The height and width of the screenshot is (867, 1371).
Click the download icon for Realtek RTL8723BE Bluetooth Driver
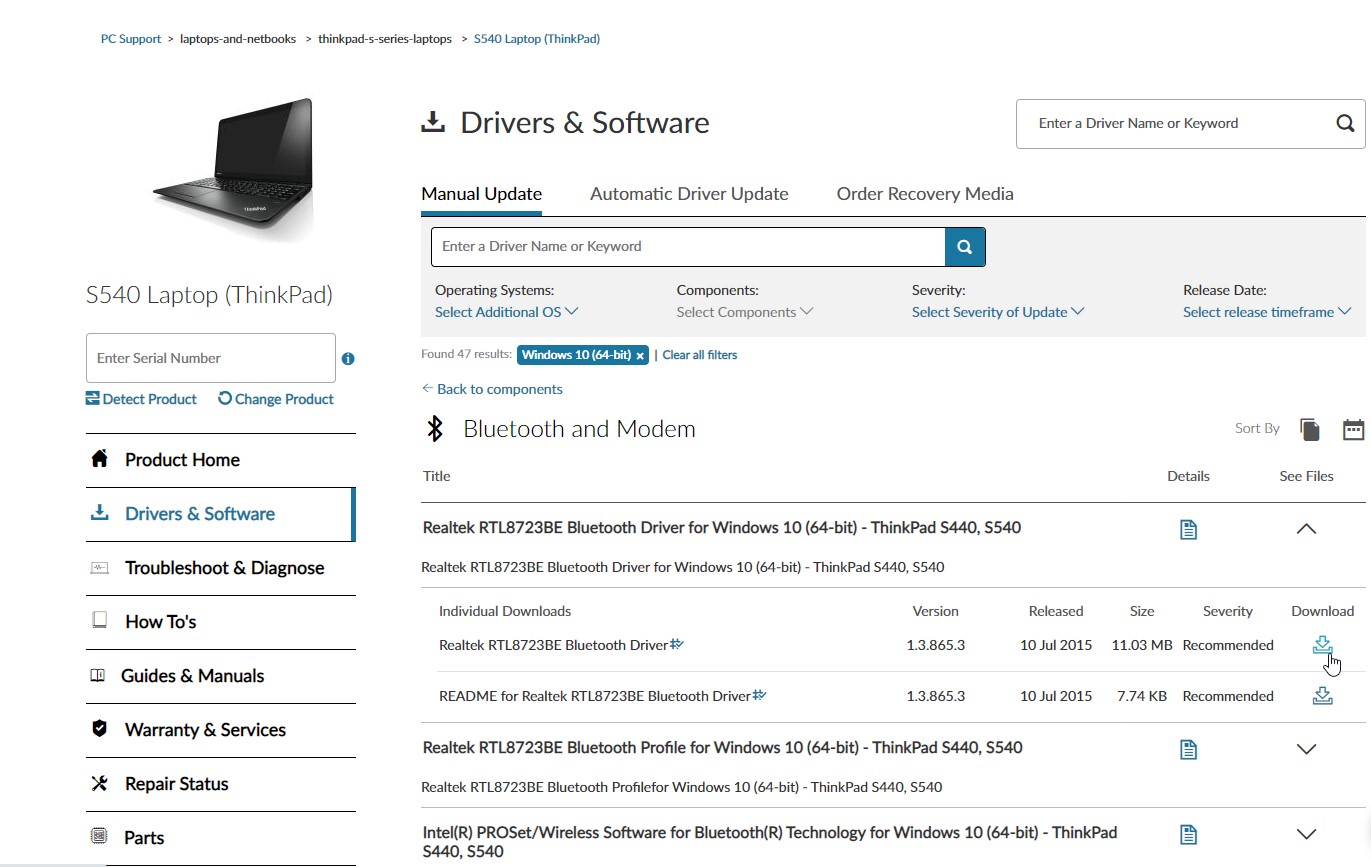[1322, 644]
